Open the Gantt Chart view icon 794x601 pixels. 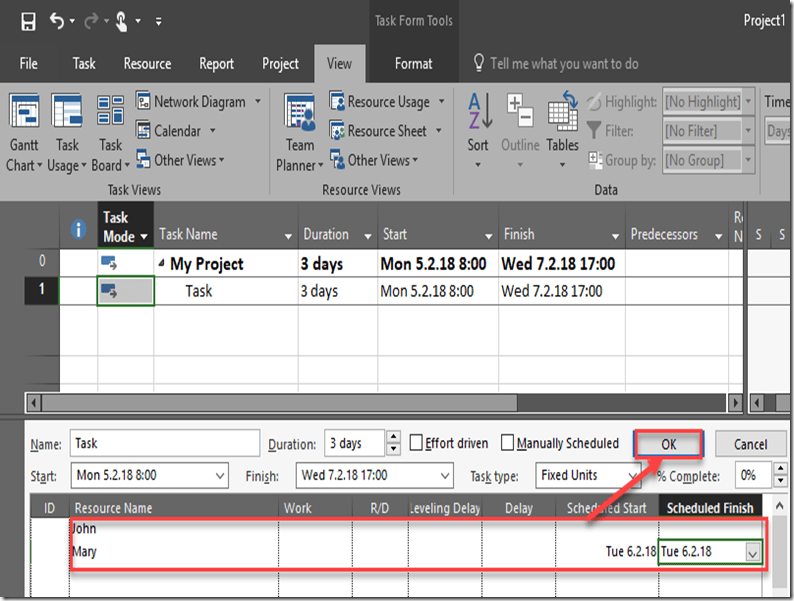(24, 111)
